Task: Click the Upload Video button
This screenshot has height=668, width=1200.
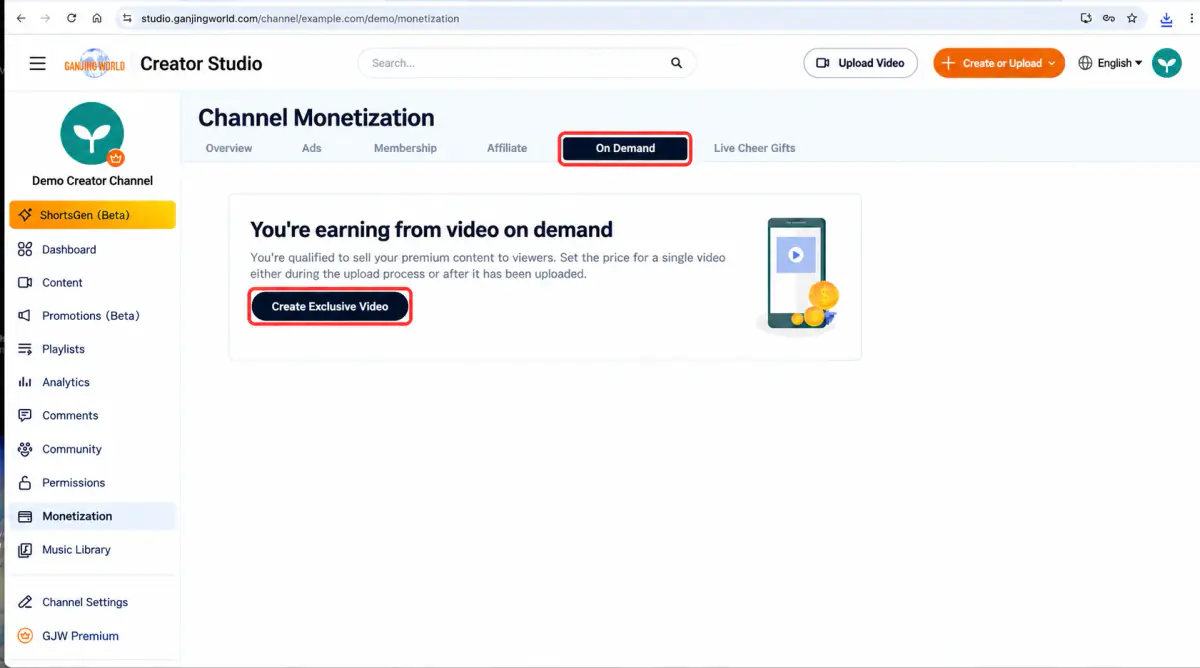Action: point(860,63)
